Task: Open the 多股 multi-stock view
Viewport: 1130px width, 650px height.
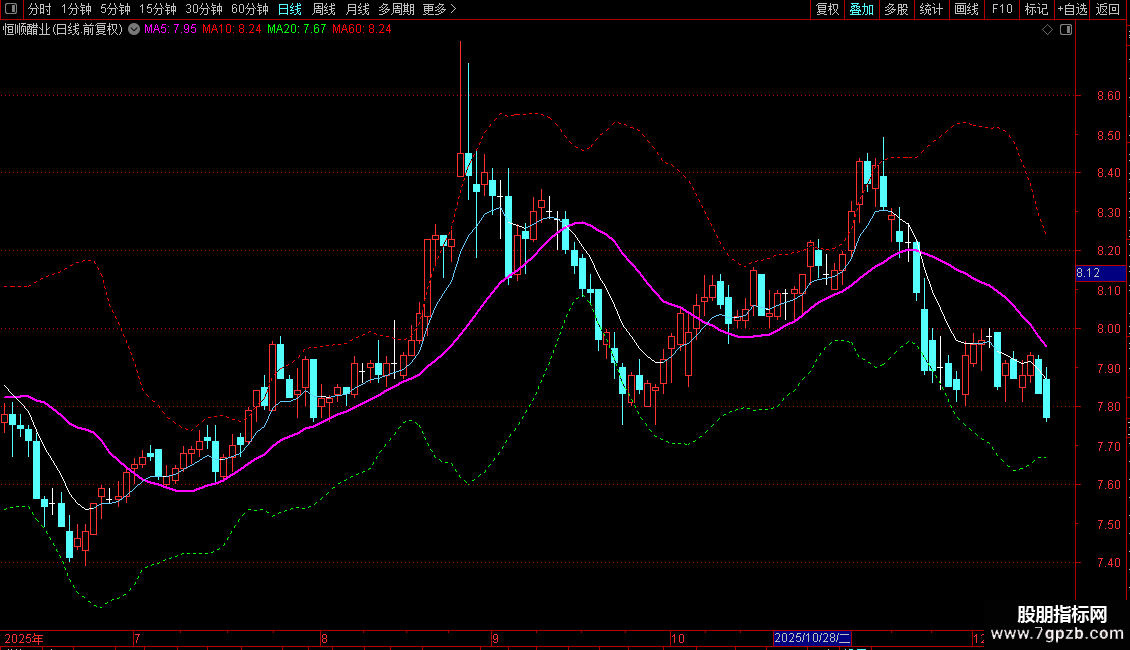Action: pos(896,9)
